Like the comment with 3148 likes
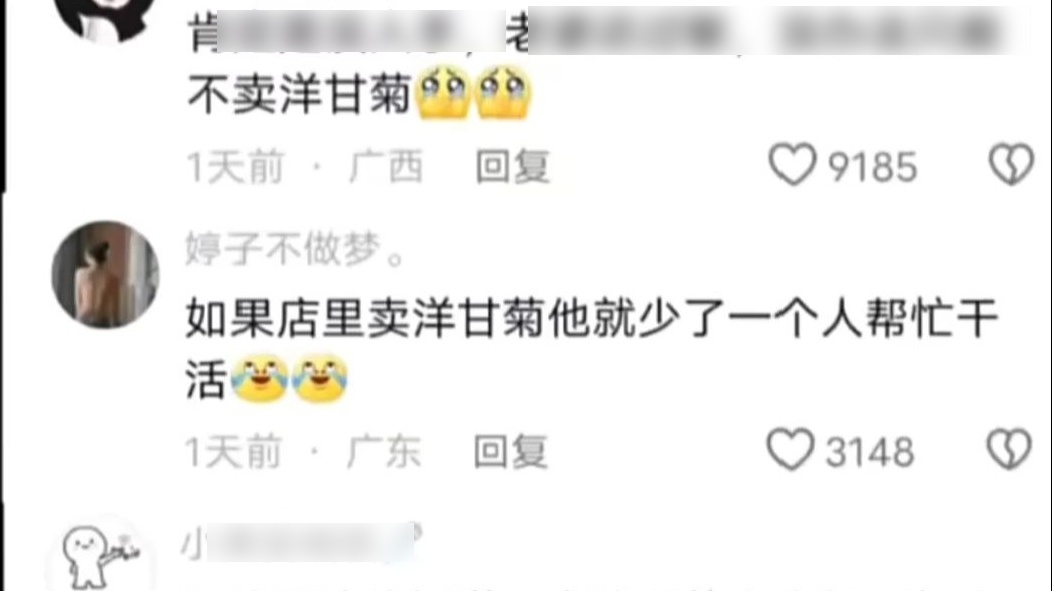Image resolution: width=1052 pixels, height=591 pixels. pos(790,449)
